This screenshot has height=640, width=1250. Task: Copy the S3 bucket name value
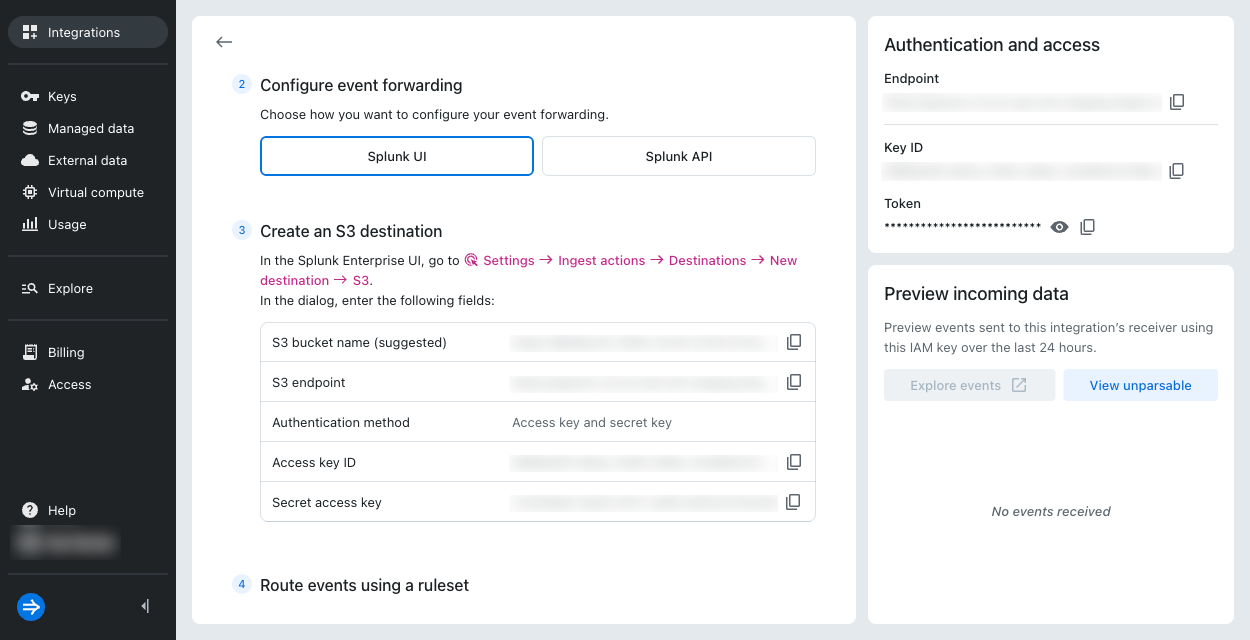[x=794, y=342]
